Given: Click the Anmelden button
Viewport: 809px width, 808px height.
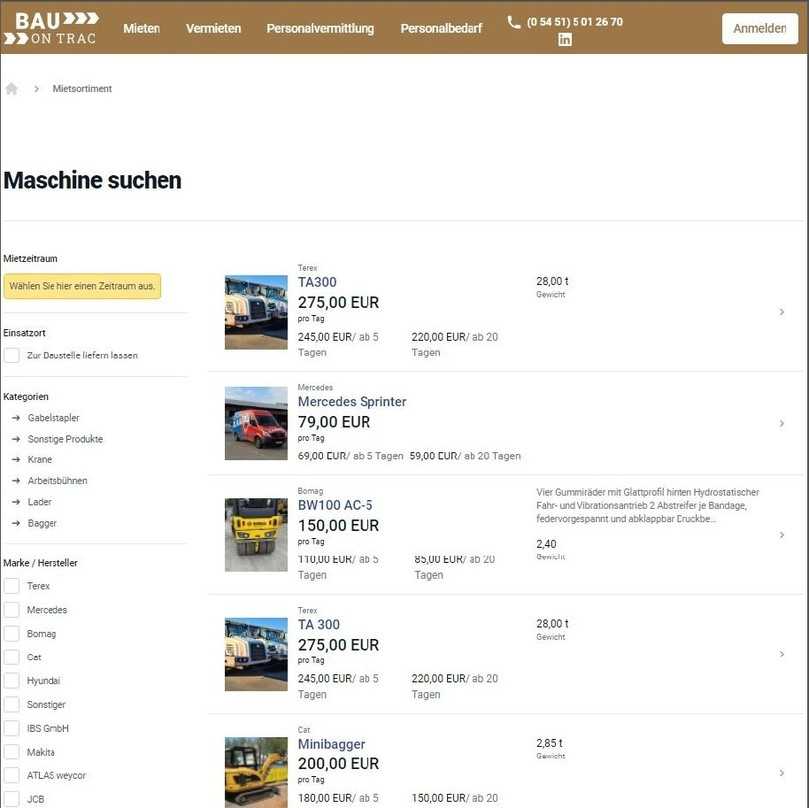Looking at the screenshot, I should click(759, 29).
